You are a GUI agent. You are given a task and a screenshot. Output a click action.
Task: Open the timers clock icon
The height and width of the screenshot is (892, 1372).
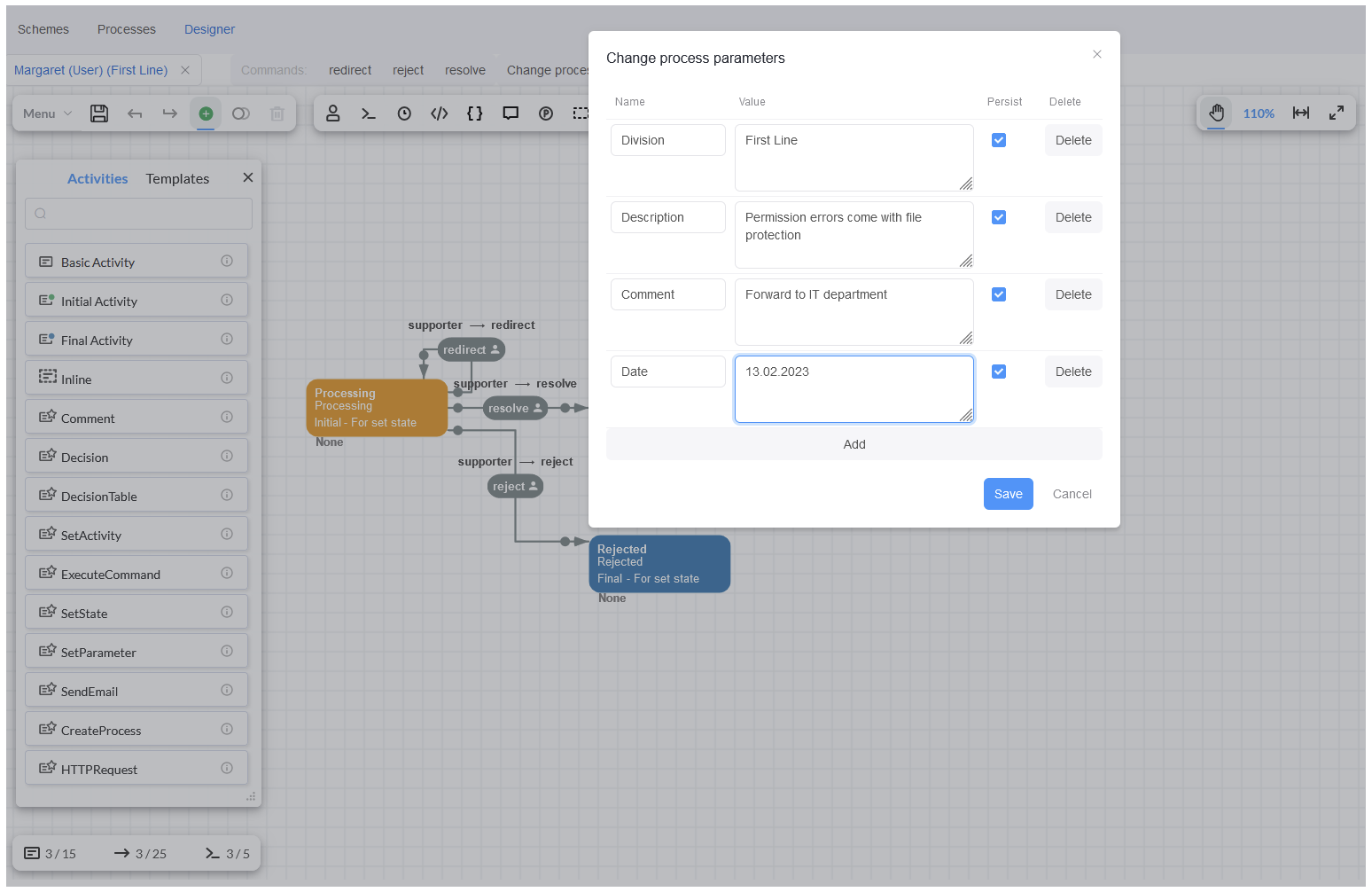pos(404,113)
